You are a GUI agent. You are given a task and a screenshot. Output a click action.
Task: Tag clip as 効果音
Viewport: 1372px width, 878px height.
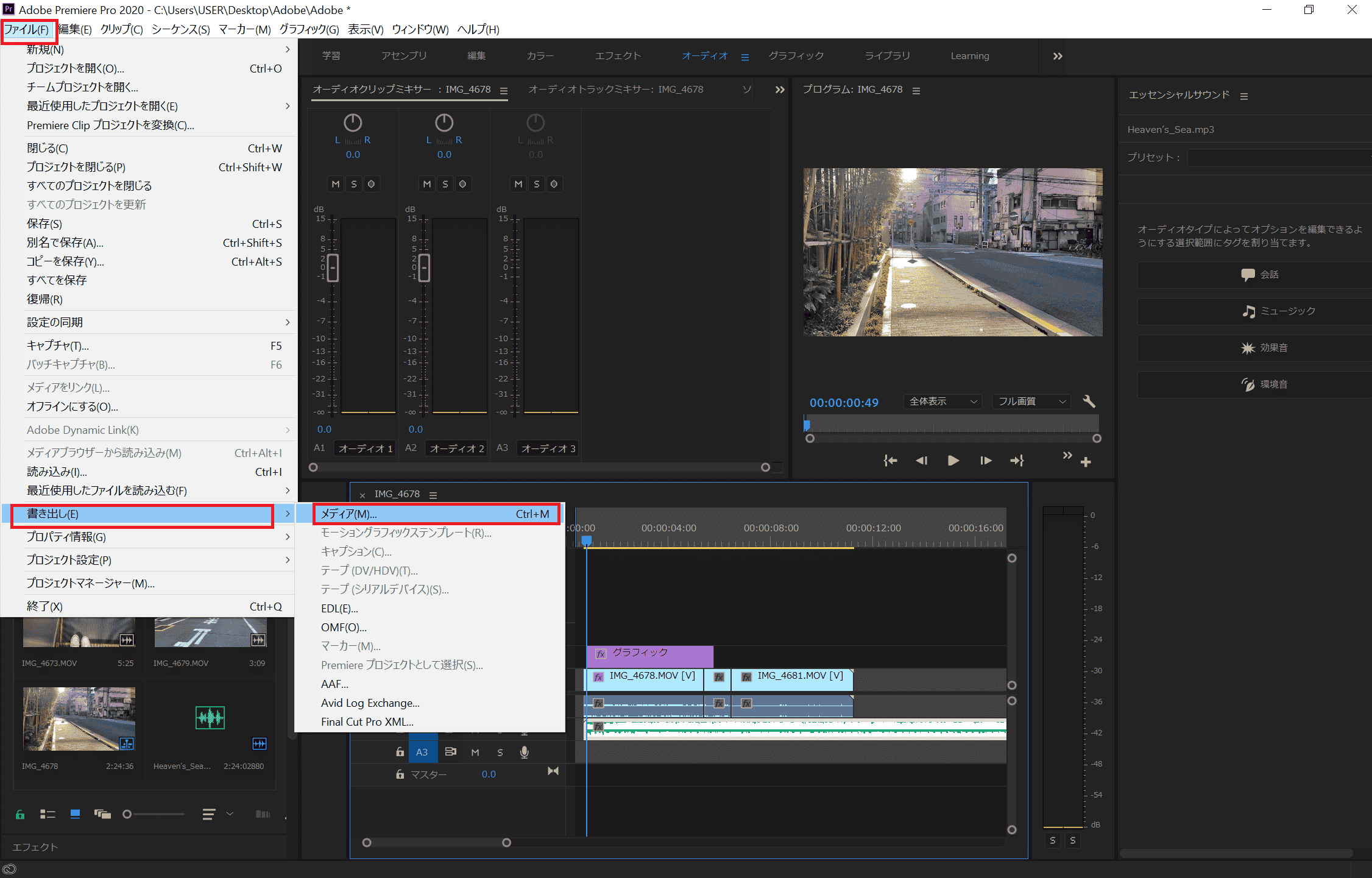click(x=1255, y=348)
